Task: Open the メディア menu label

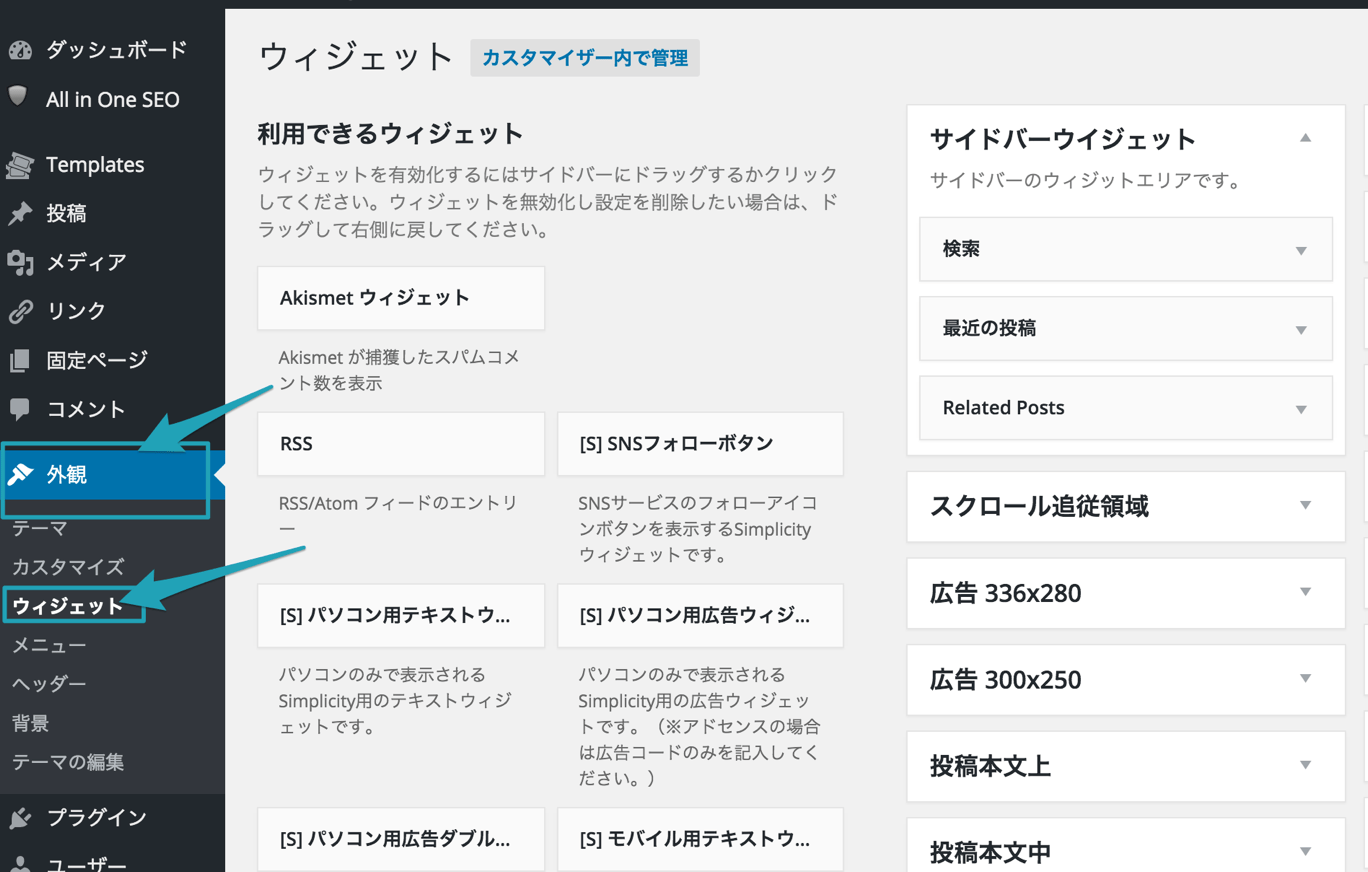Action: (86, 262)
